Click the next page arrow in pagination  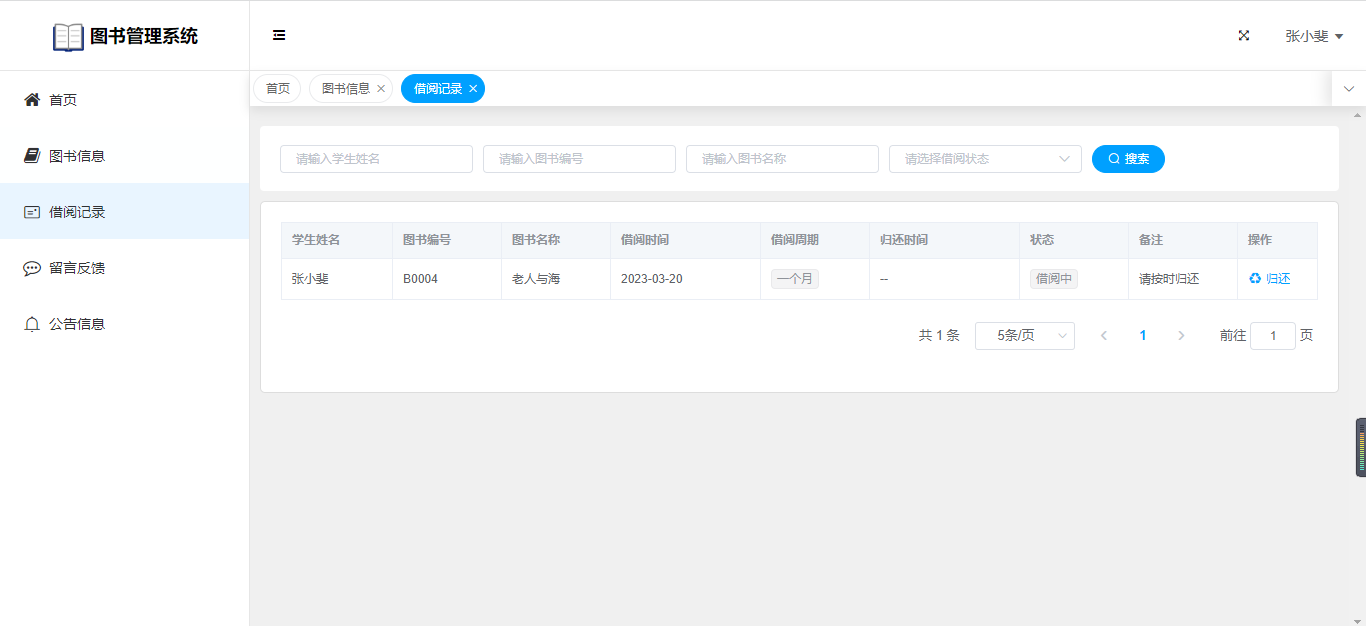click(x=1181, y=336)
